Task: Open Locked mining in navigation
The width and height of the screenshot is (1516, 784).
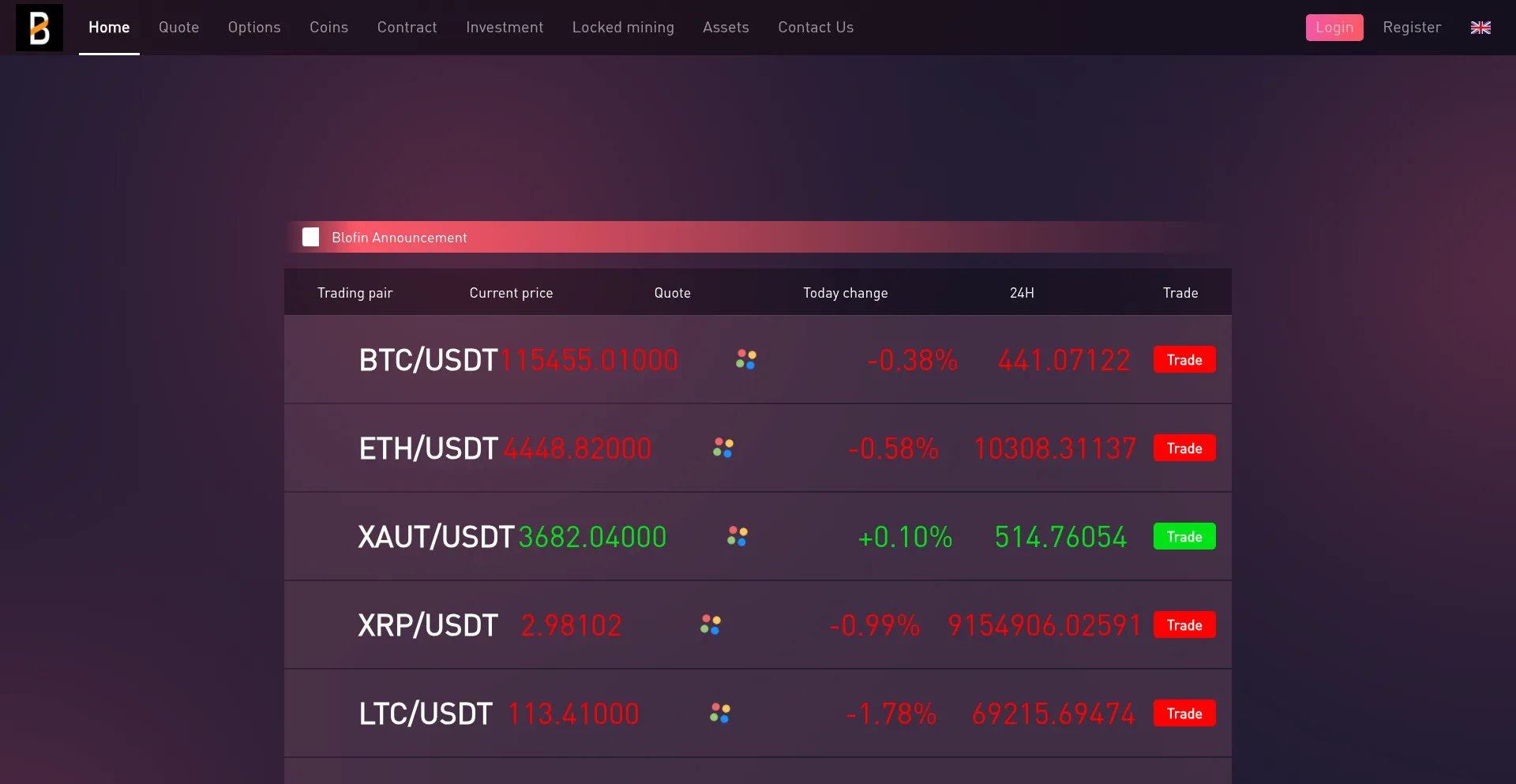Action: click(623, 28)
